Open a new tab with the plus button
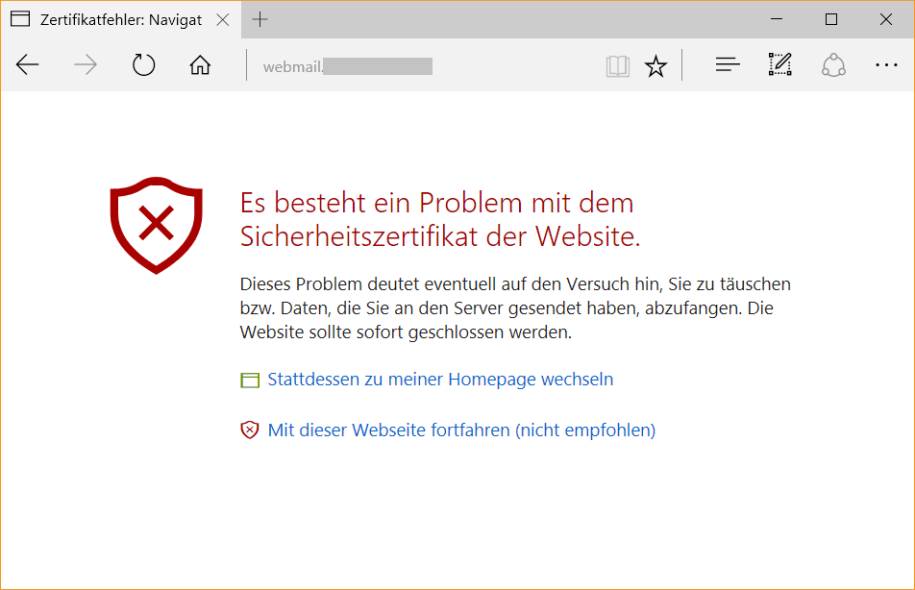This screenshot has height=590, width=915. point(260,19)
